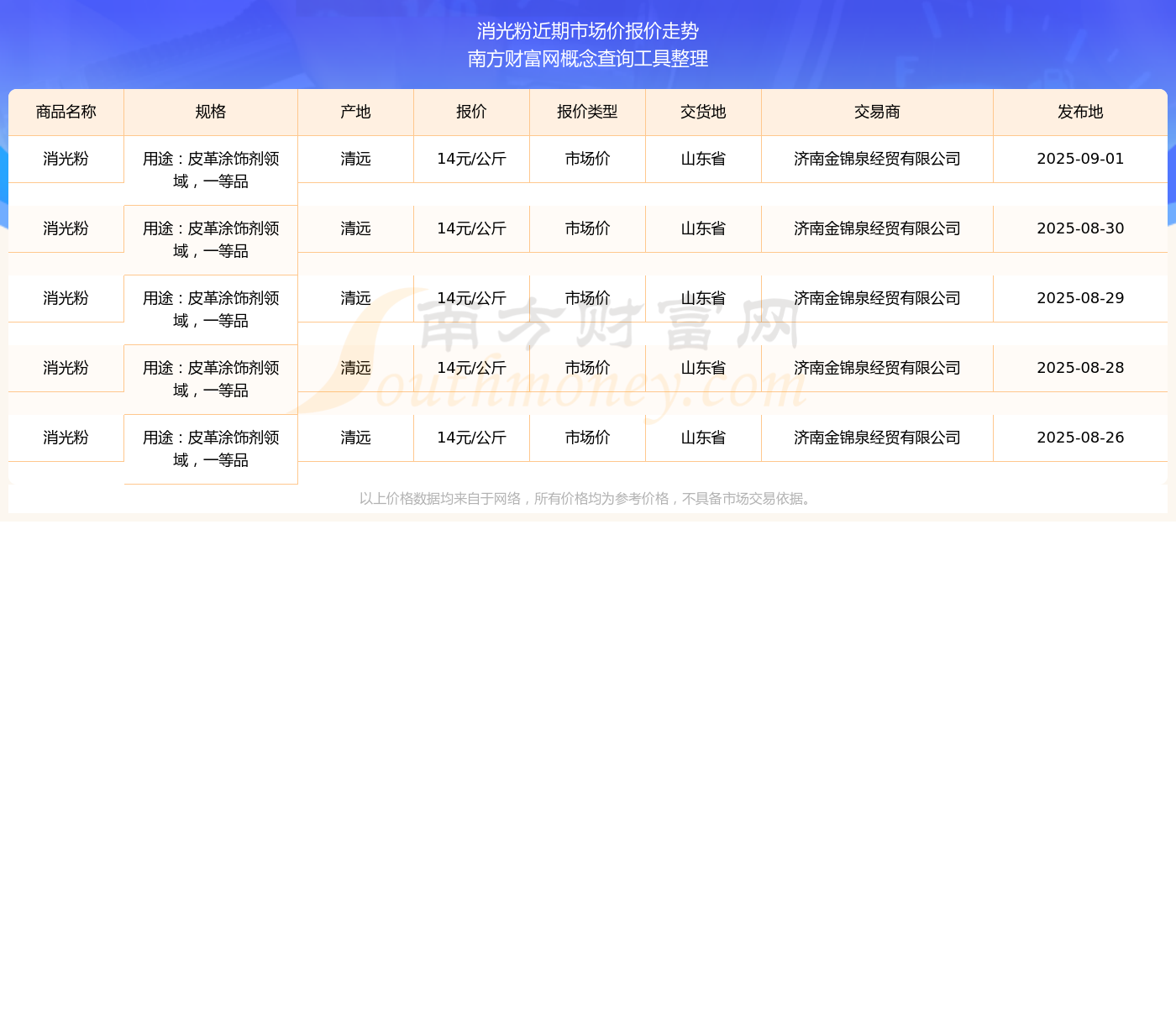This screenshot has height=1012, width=1176.
Task: Click 山东省 in the 2025-08-26 row
Action: coord(704,438)
